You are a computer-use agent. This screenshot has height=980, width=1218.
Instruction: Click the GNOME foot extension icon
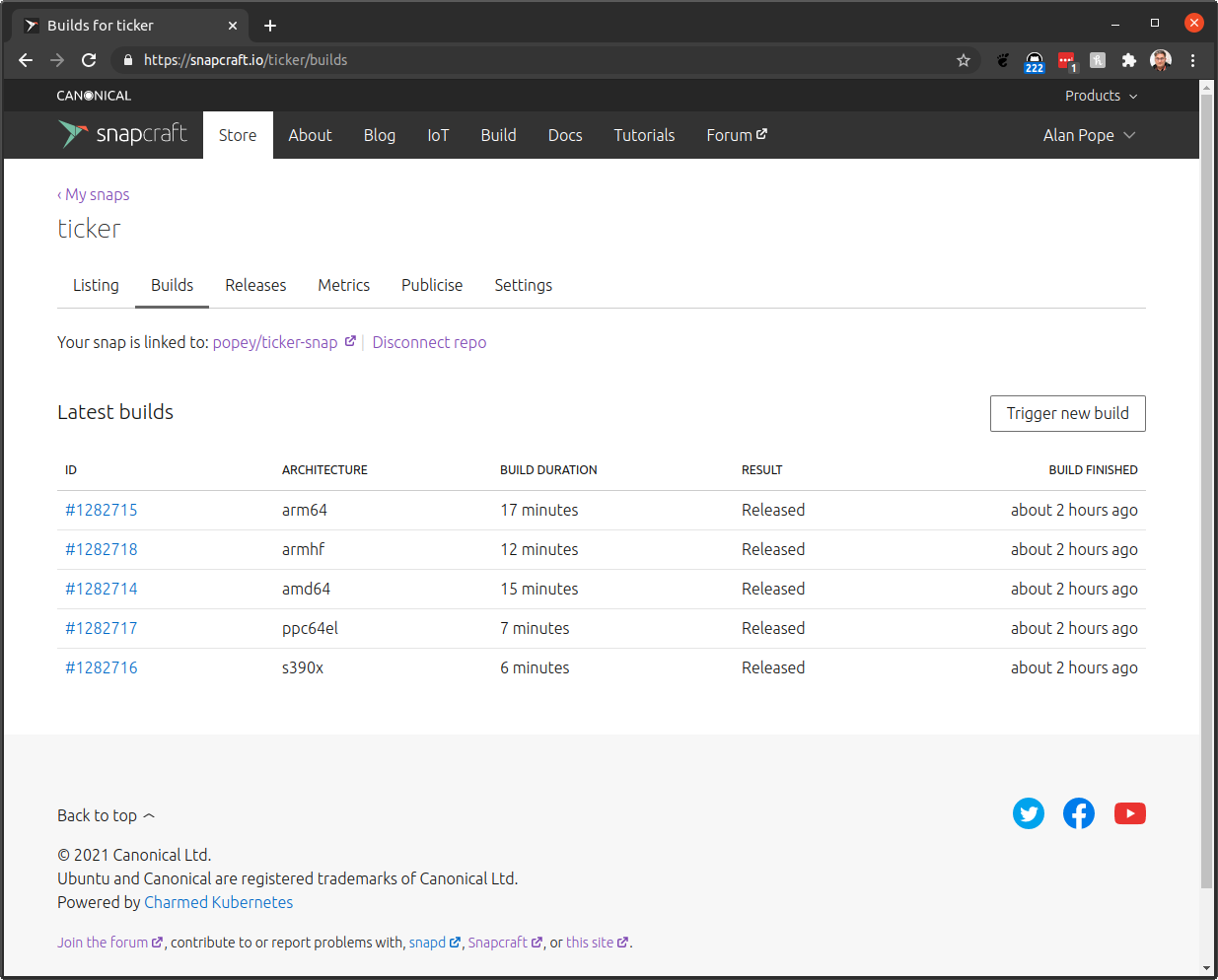pos(1003,60)
